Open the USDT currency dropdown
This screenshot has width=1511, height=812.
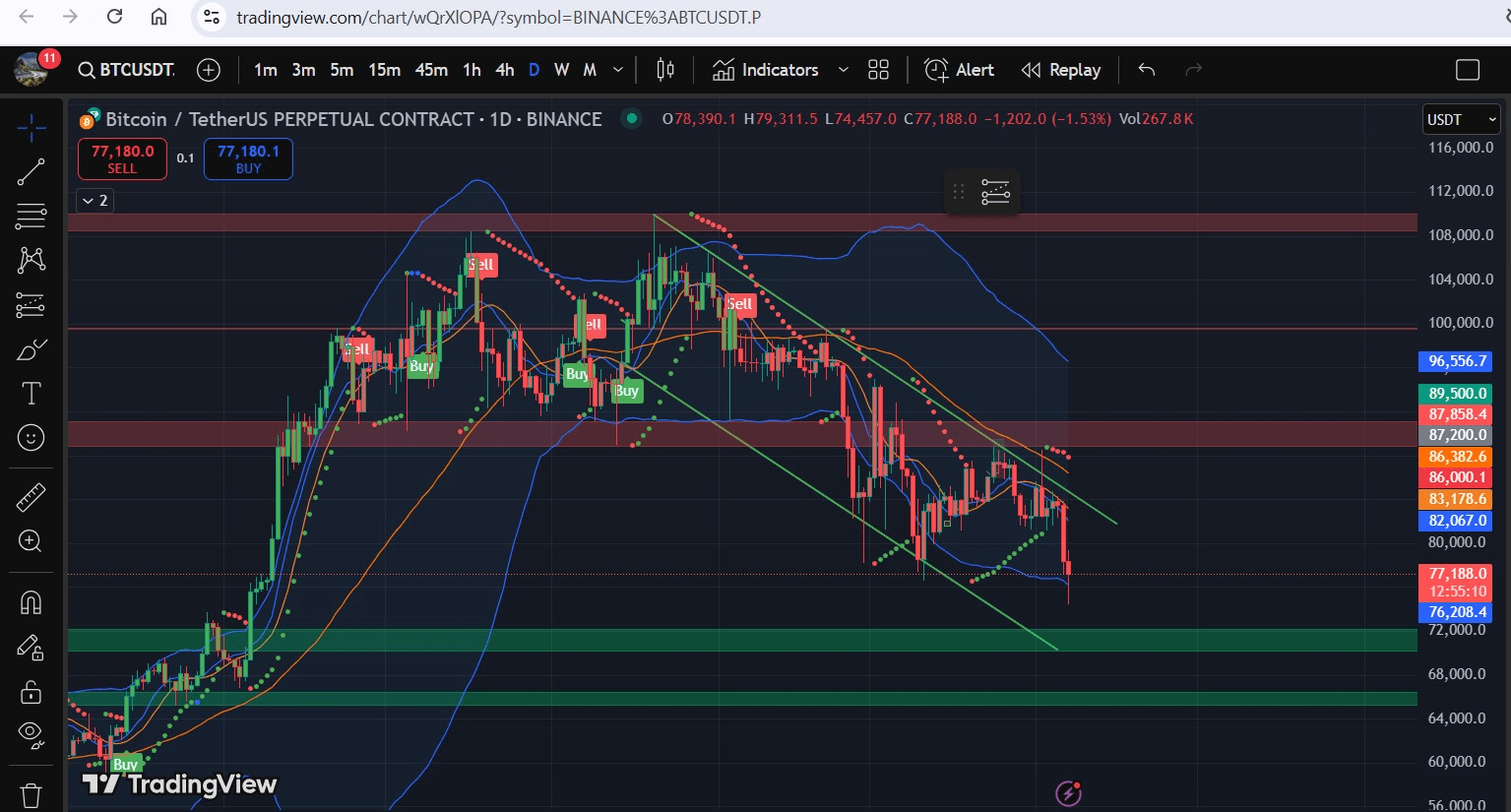(x=1461, y=119)
